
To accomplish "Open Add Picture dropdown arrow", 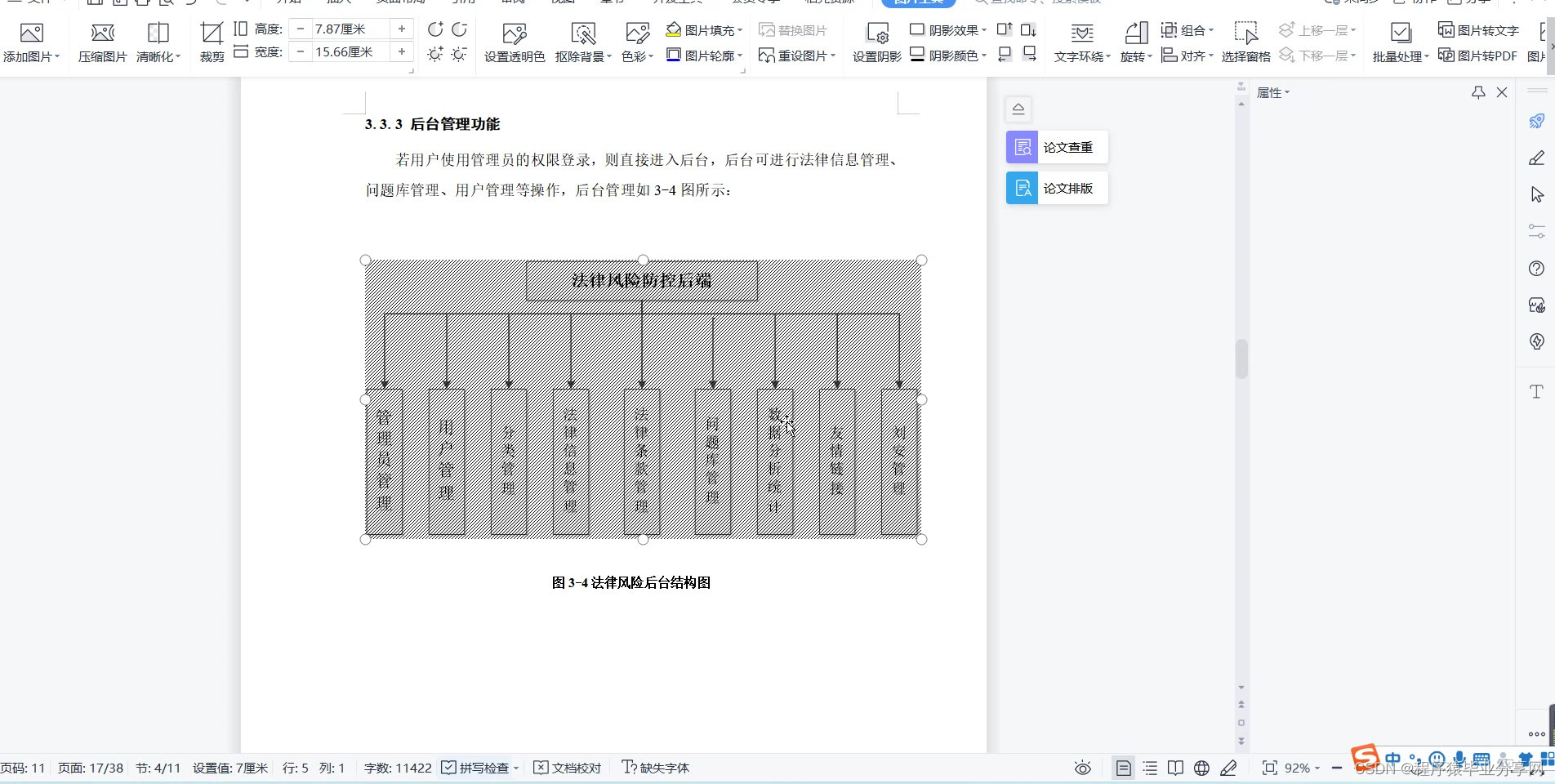I will point(57,56).
